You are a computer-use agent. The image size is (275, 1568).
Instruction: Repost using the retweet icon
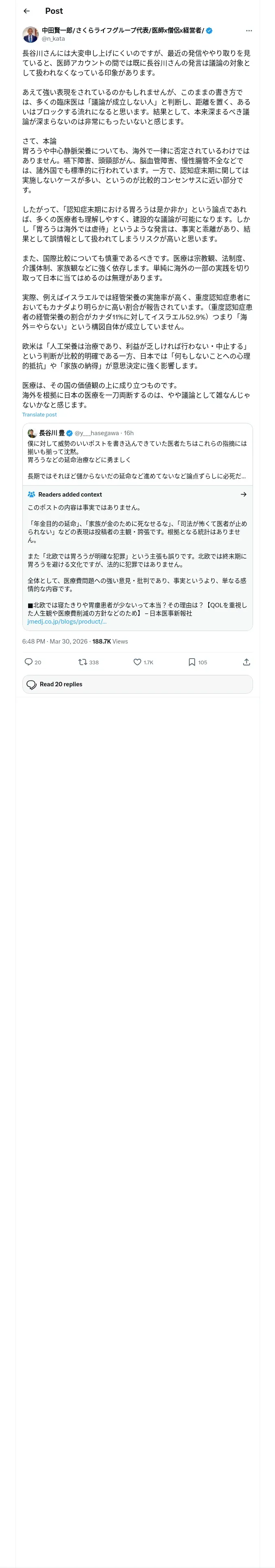[82, 661]
